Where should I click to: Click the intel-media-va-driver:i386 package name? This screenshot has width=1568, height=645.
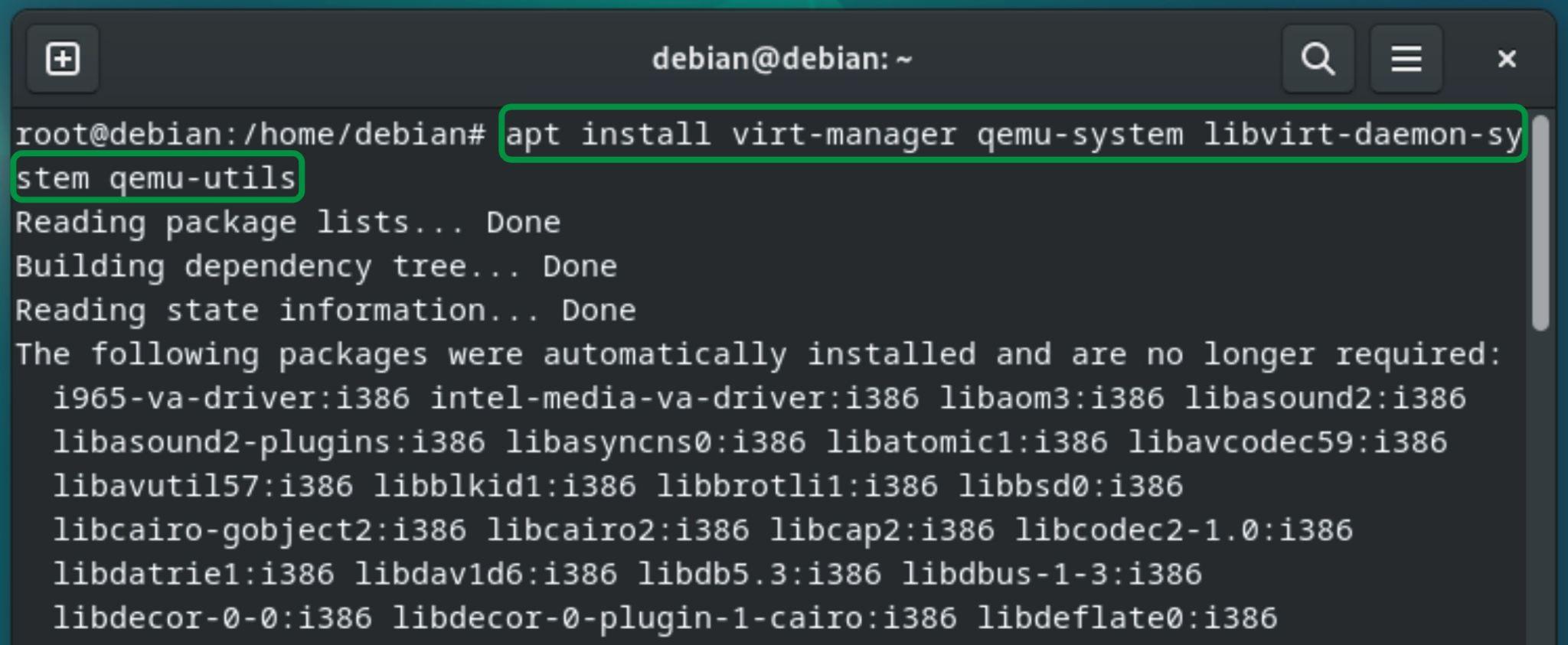pyautogui.click(x=674, y=399)
